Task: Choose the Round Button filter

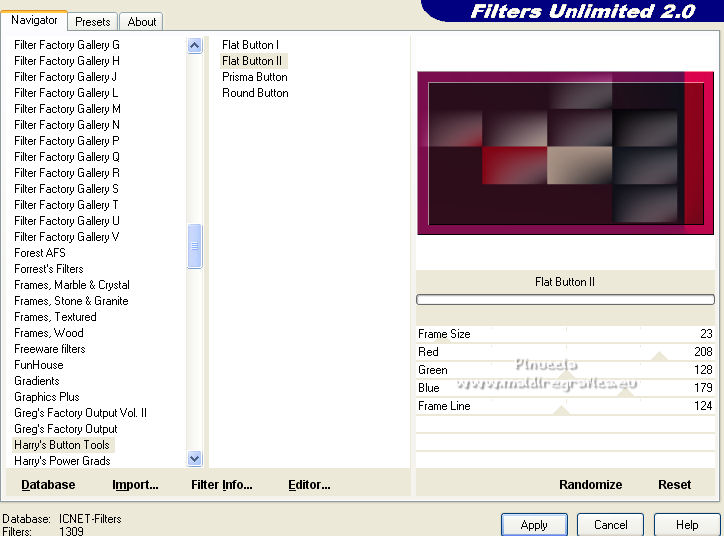Action: click(x=255, y=93)
